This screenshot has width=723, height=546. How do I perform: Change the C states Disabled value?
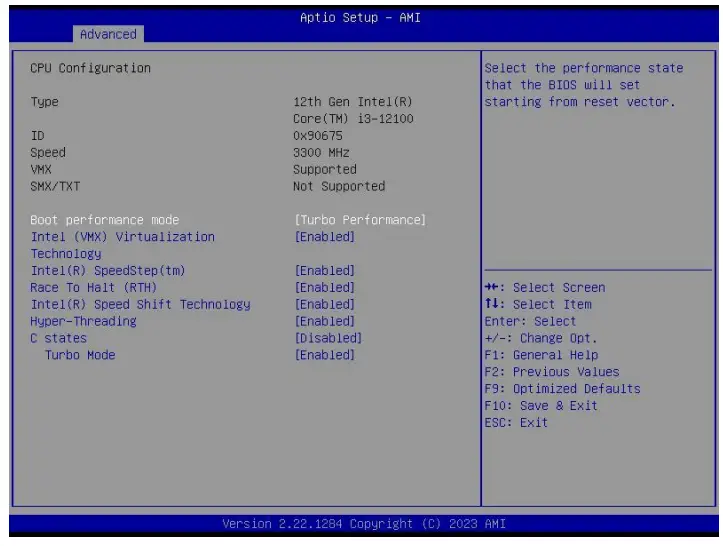click(x=328, y=338)
